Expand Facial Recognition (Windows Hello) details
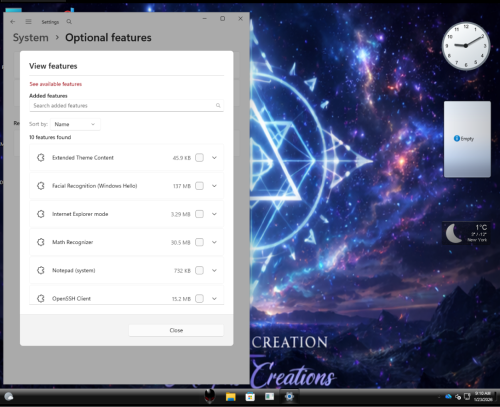The image size is (500, 407). coord(214,186)
